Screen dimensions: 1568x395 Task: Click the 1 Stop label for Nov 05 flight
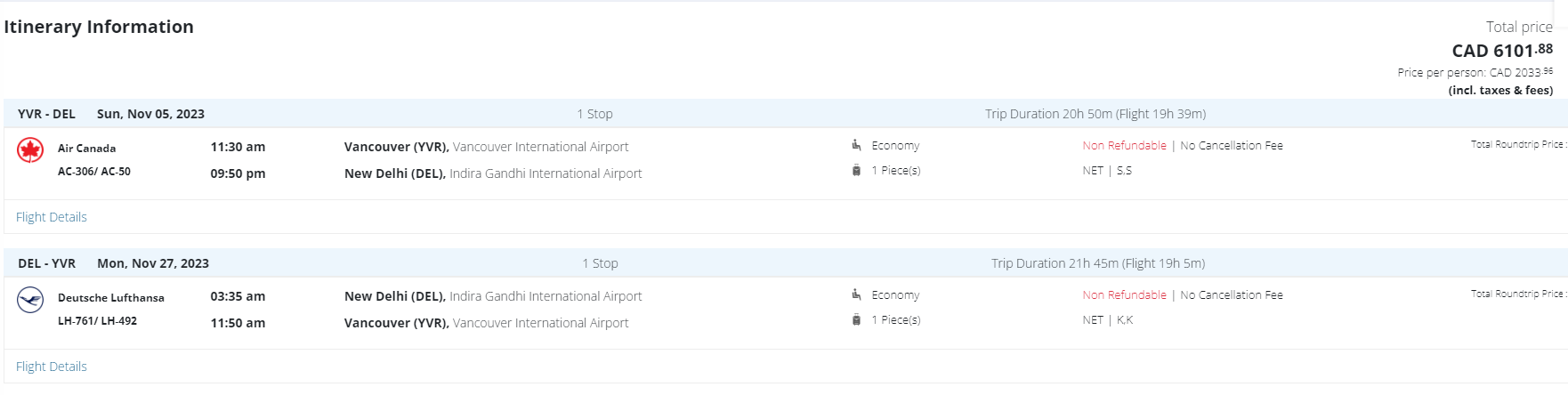click(x=594, y=114)
